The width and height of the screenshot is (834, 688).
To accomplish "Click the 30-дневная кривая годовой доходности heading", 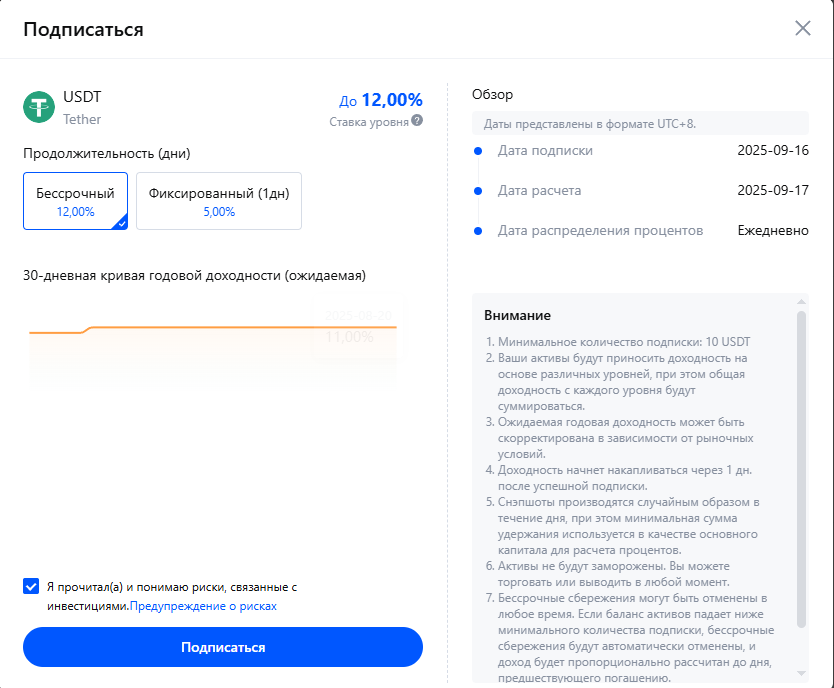I will tap(195, 275).
